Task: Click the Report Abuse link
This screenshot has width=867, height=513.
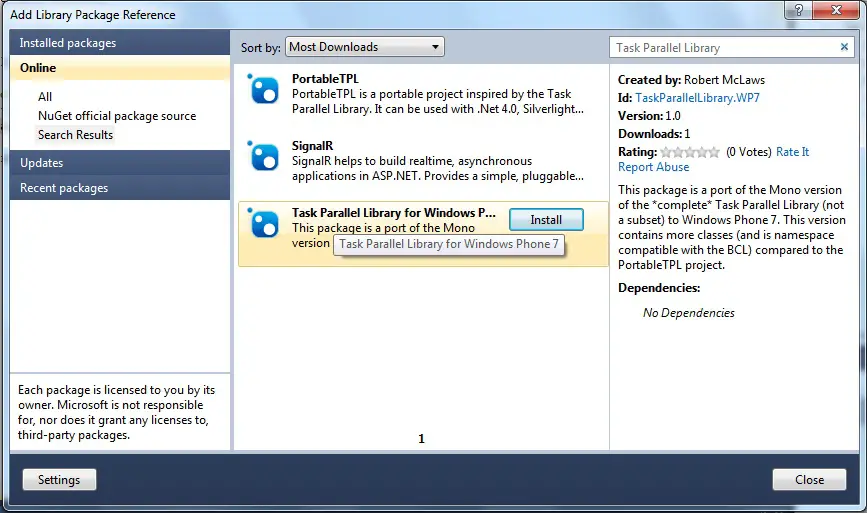Action: click(654, 167)
